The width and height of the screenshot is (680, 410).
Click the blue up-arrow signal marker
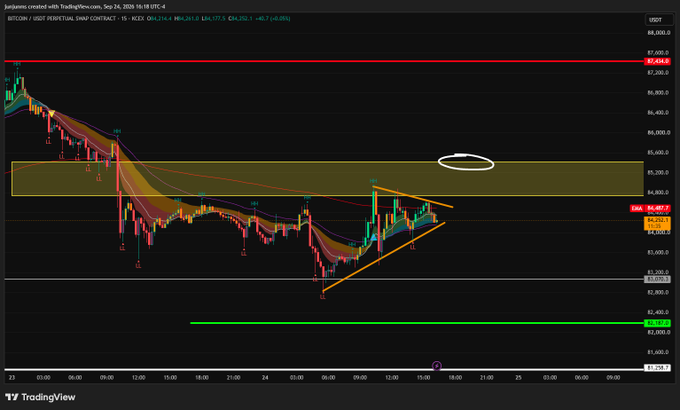[x=373, y=237]
